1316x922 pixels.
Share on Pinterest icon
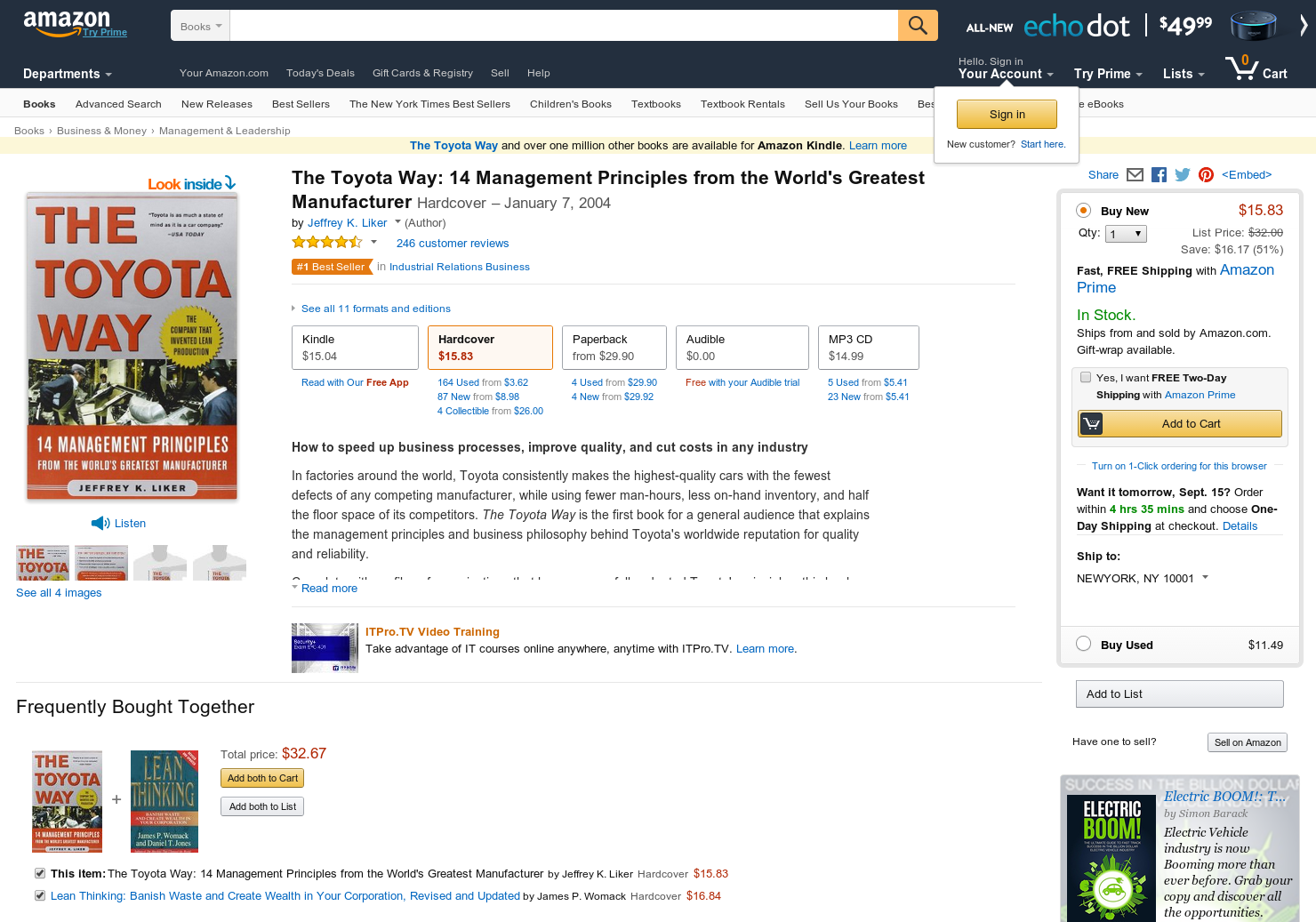coord(1206,175)
